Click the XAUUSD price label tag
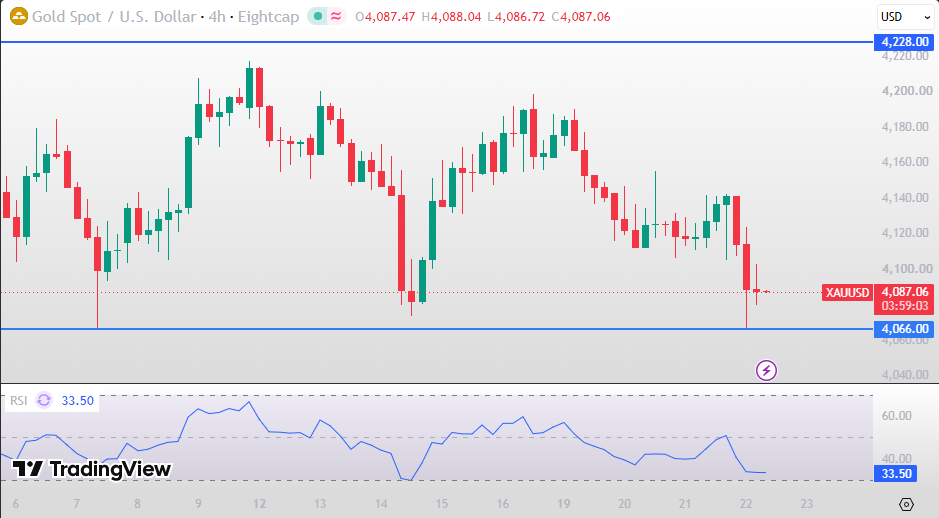939x518 pixels. pyautogui.click(x=847, y=293)
